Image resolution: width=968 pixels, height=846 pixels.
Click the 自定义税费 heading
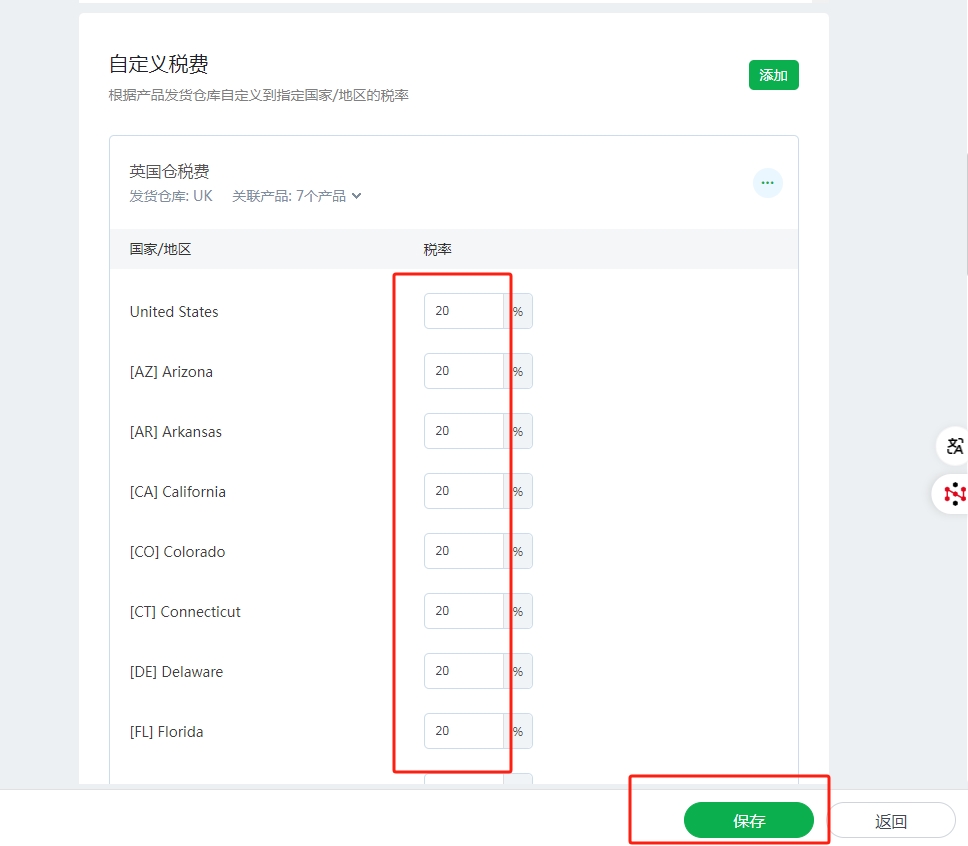159,64
